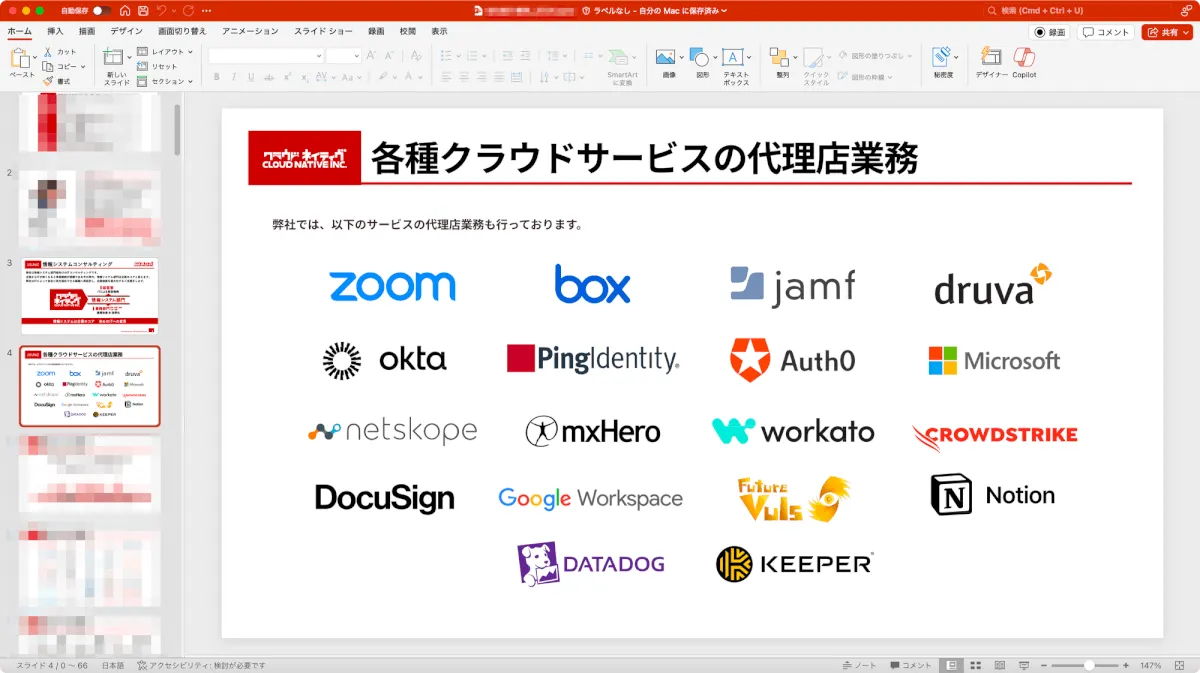The width and height of the screenshot is (1200, 673).
Task: Start slideshow from status bar icon
Action: 1024,665
